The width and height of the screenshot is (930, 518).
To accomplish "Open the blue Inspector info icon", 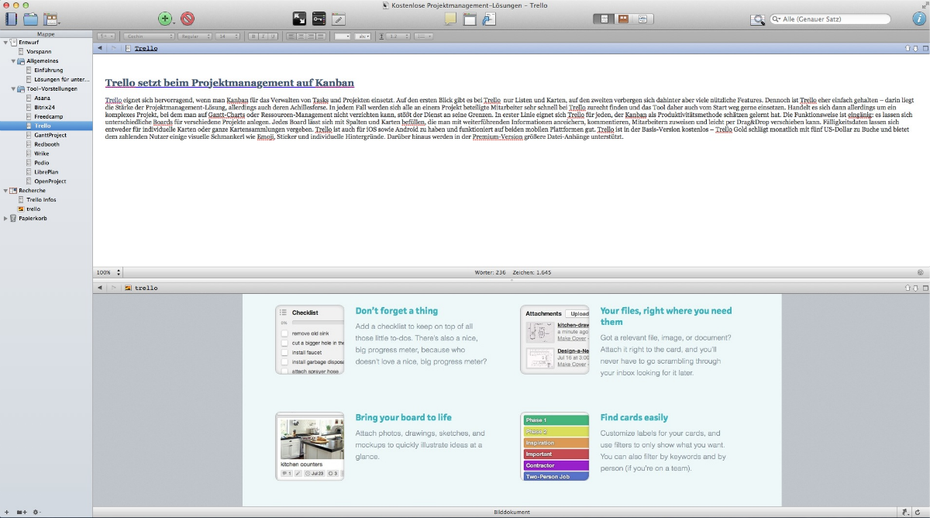I will point(919,19).
